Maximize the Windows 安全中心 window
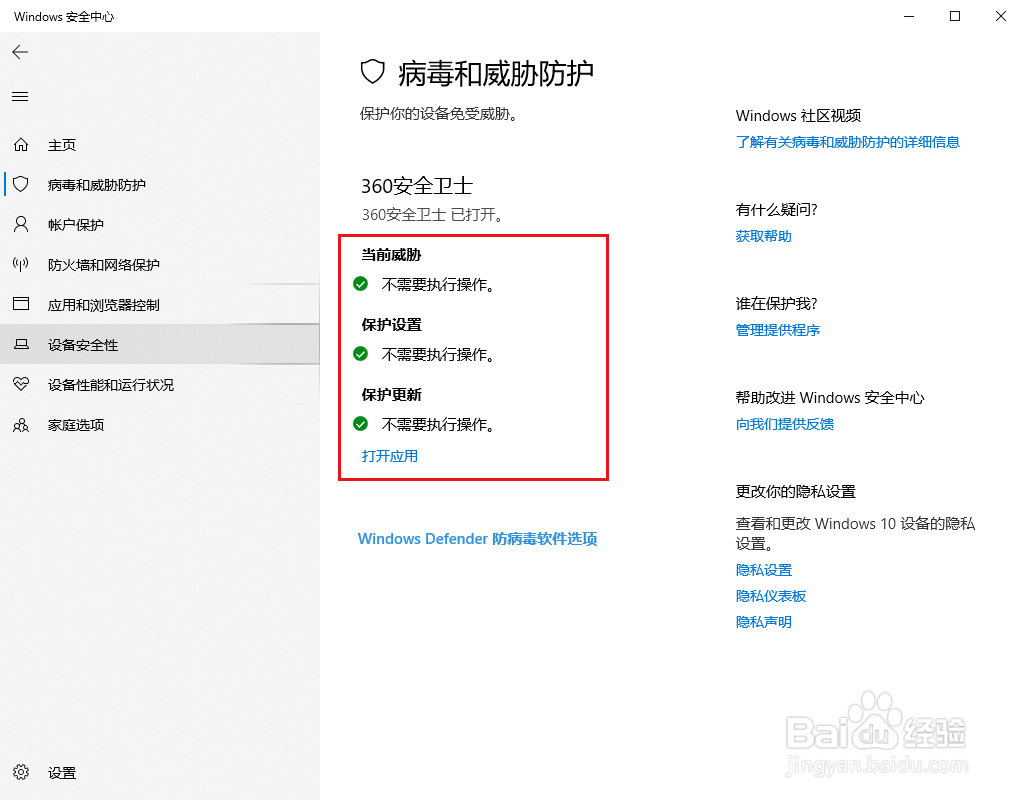1024x800 pixels. point(955,16)
